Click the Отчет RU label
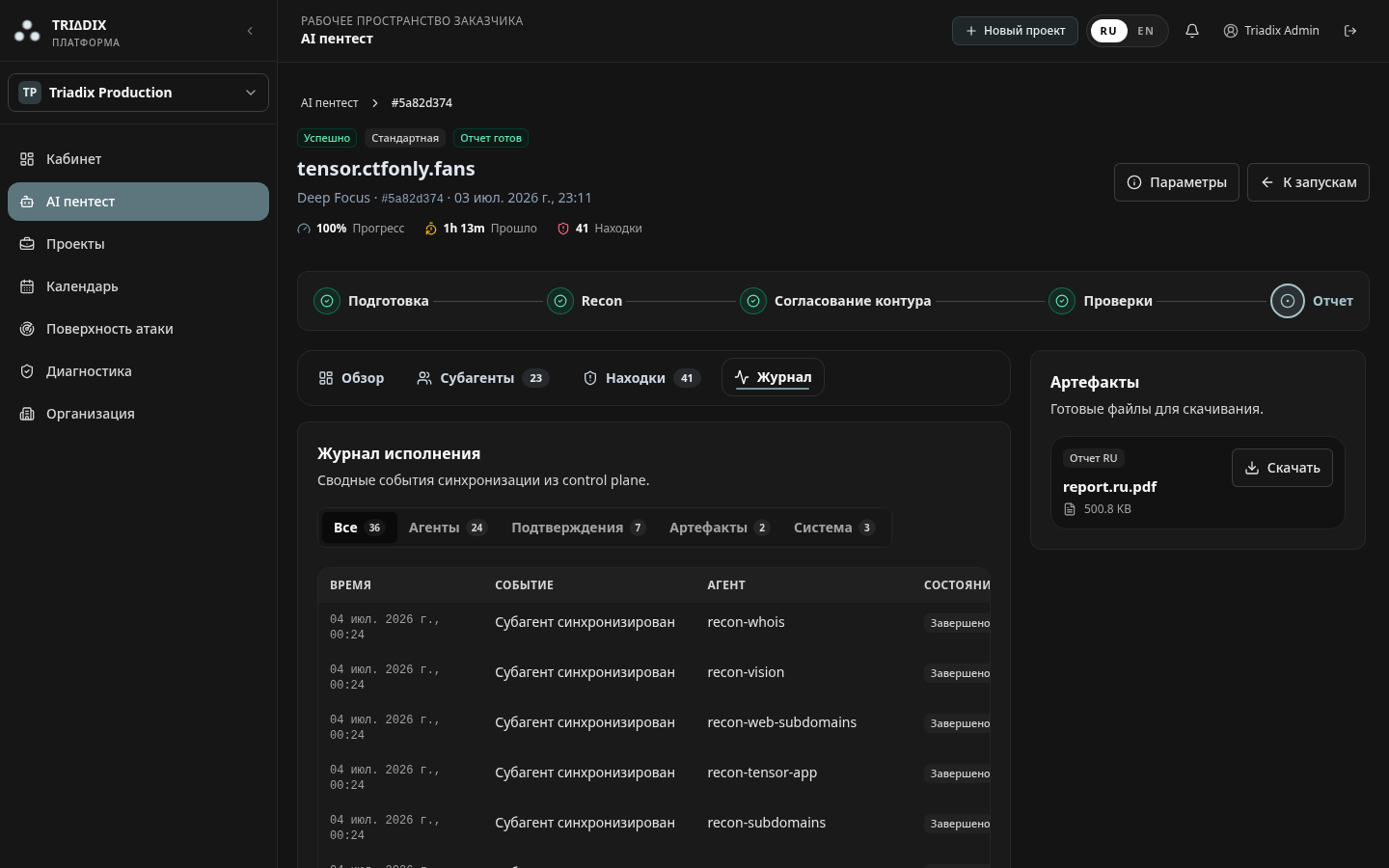The image size is (1389, 868). 1093,458
